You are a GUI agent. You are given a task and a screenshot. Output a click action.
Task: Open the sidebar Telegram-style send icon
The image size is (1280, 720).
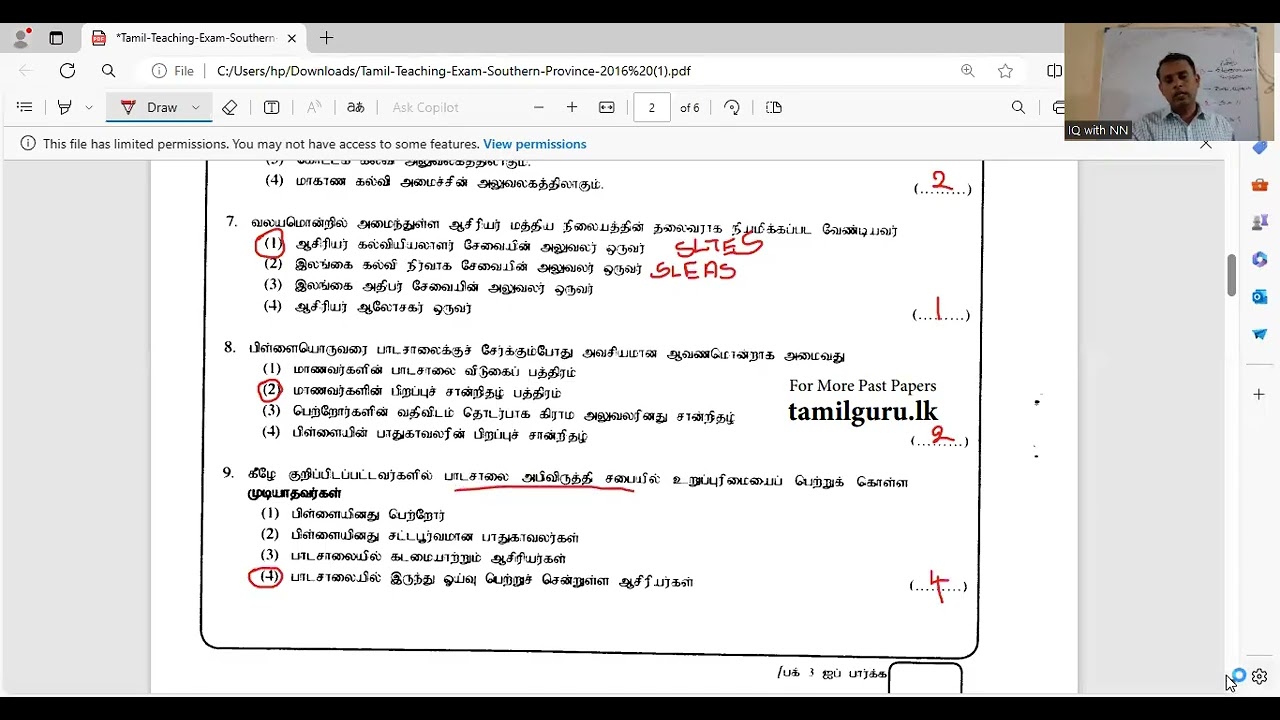coord(1260,334)
